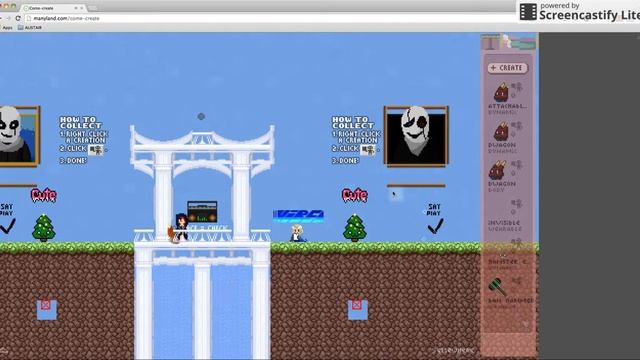Click the grey orb above the pavilion
The width and height of the screenshot is (640, 360).
click(201, 116)
